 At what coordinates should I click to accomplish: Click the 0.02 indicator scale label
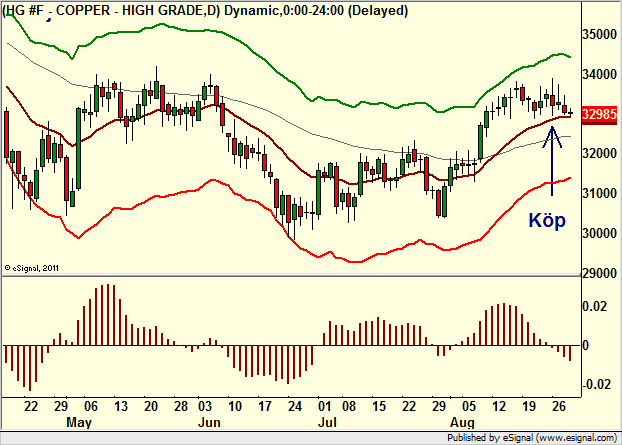(594, 306)
